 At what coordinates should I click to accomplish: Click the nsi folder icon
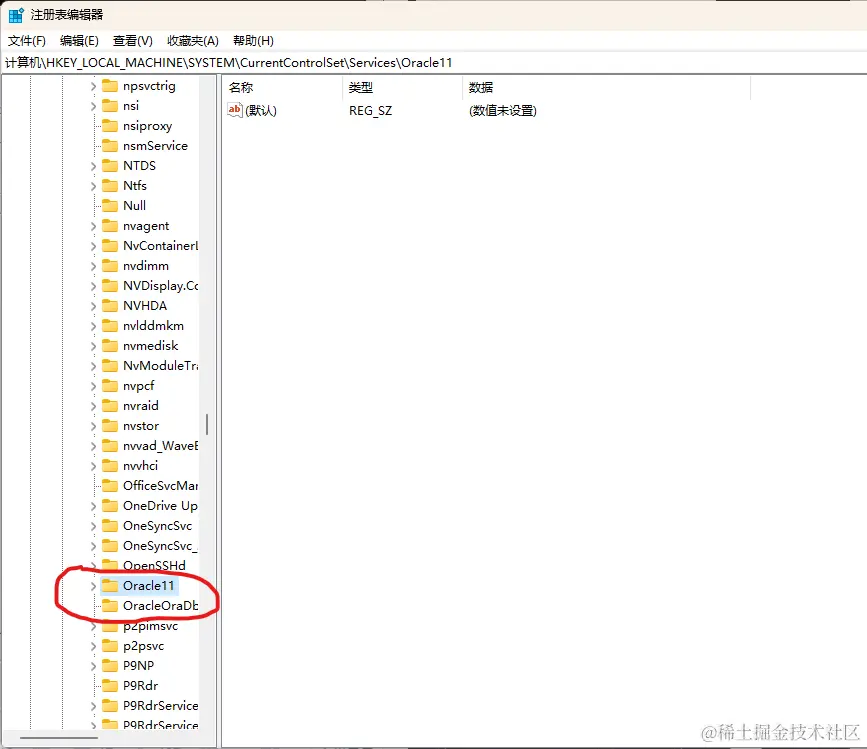click(110, 106)
